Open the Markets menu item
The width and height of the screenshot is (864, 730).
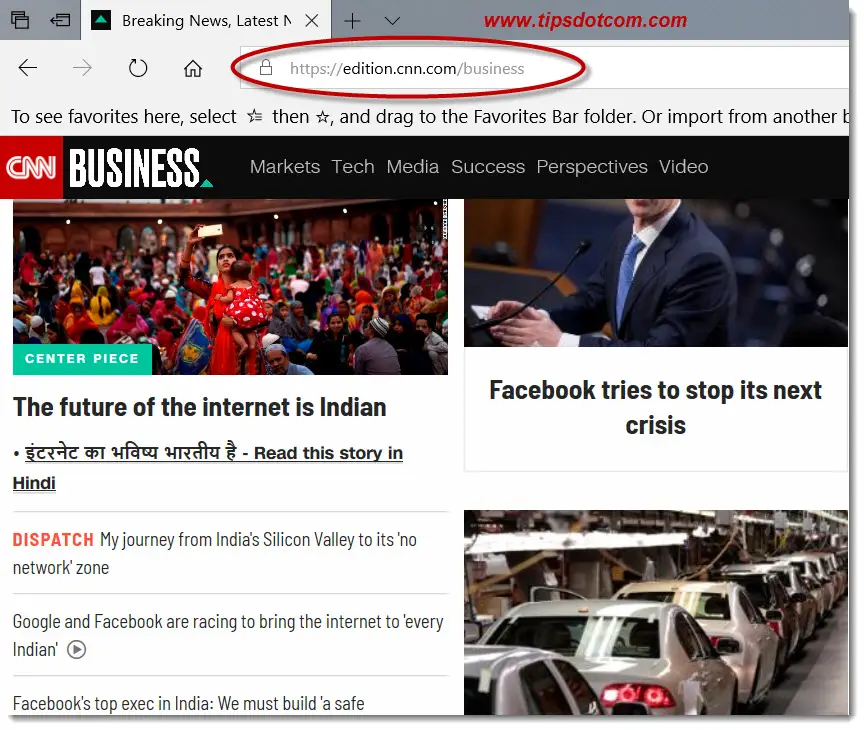(285, 167)
